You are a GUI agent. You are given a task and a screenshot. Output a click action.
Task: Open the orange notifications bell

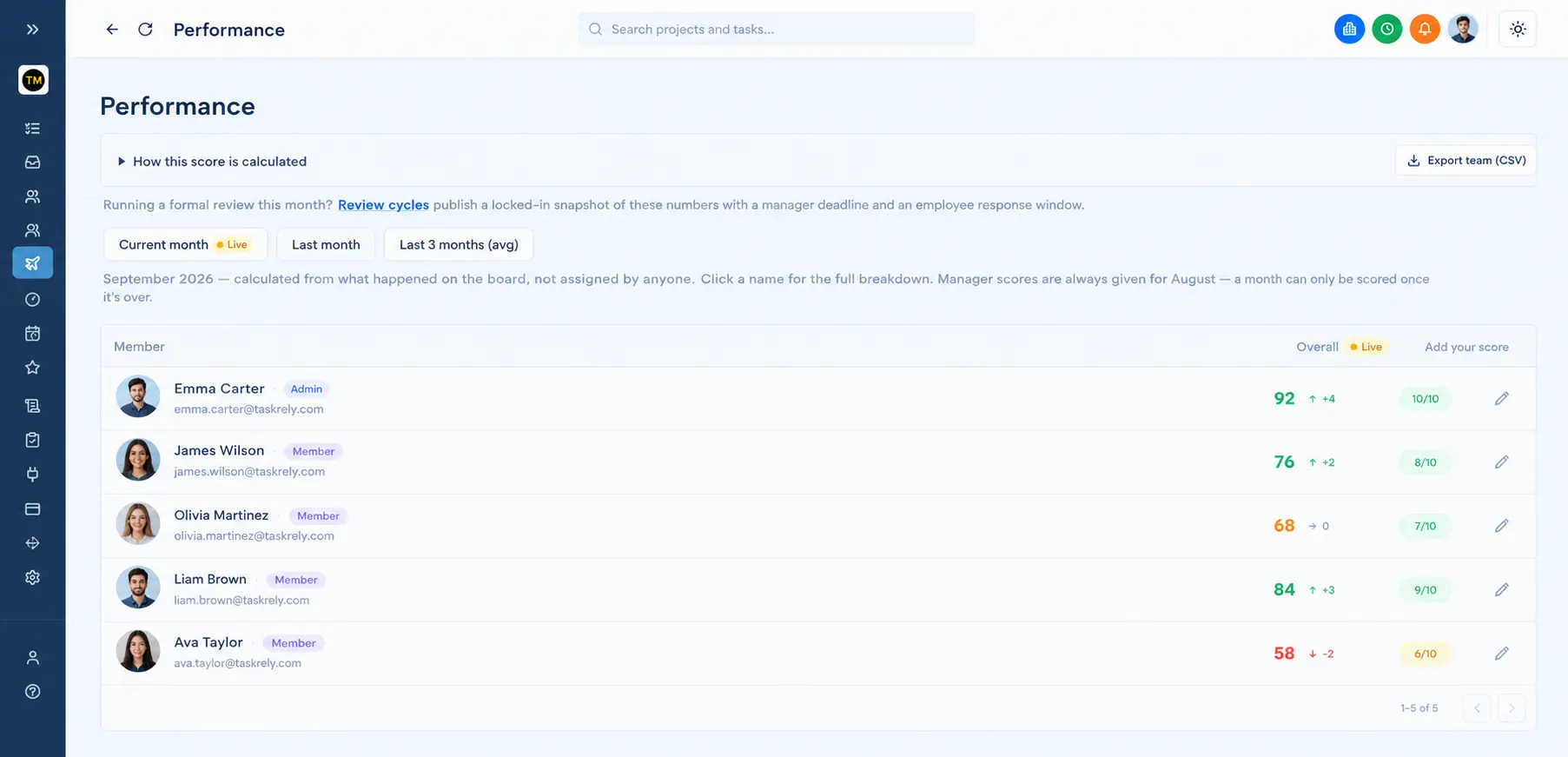(x=1425, y=29)
